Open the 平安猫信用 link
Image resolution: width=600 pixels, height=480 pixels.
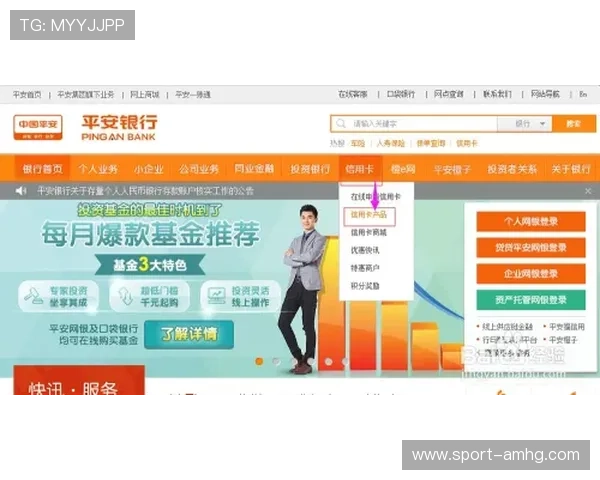pos(567,327)
